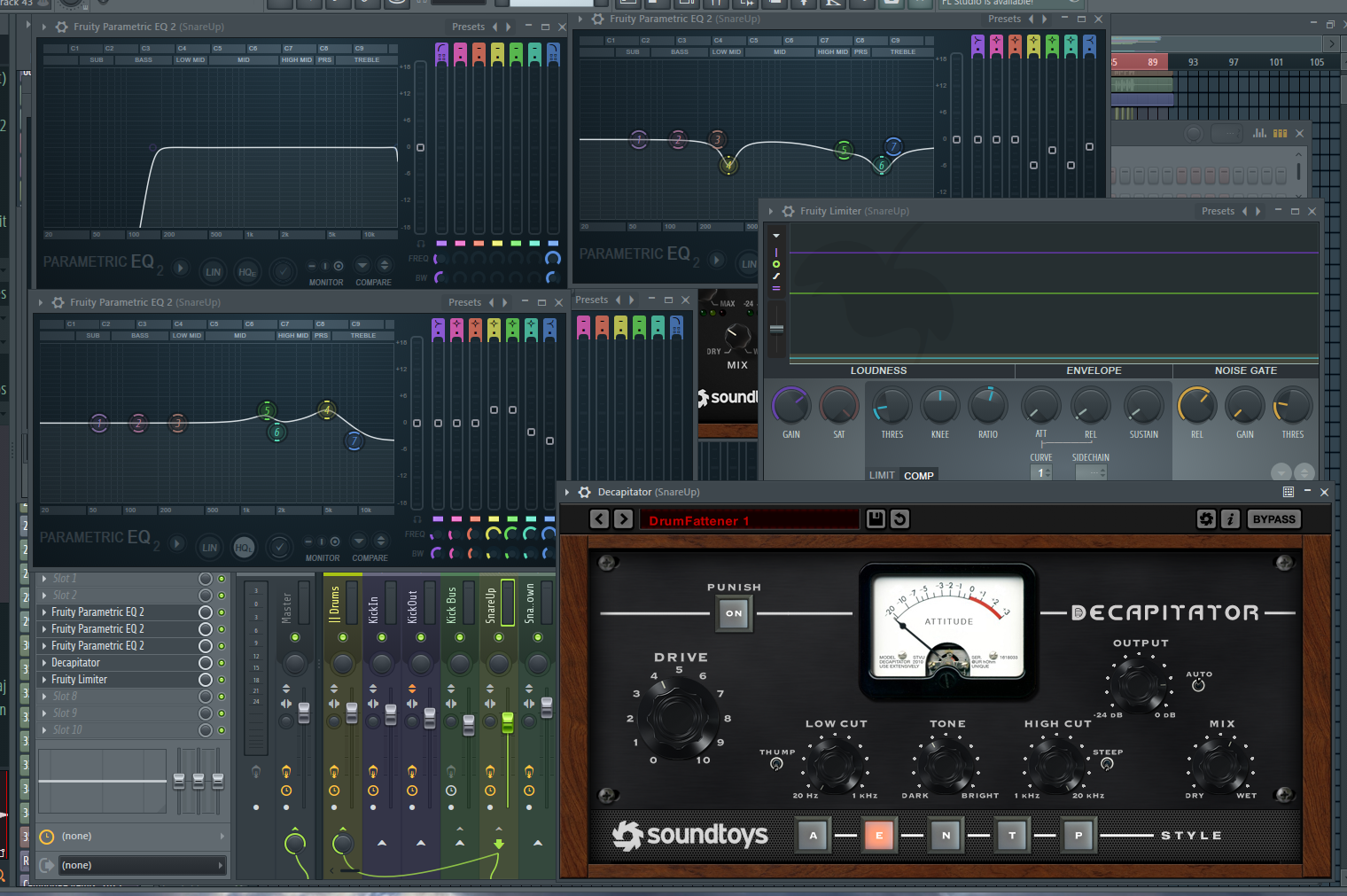Click the HQ button in lower-left Parametric EQ

(x=243, y=548)
